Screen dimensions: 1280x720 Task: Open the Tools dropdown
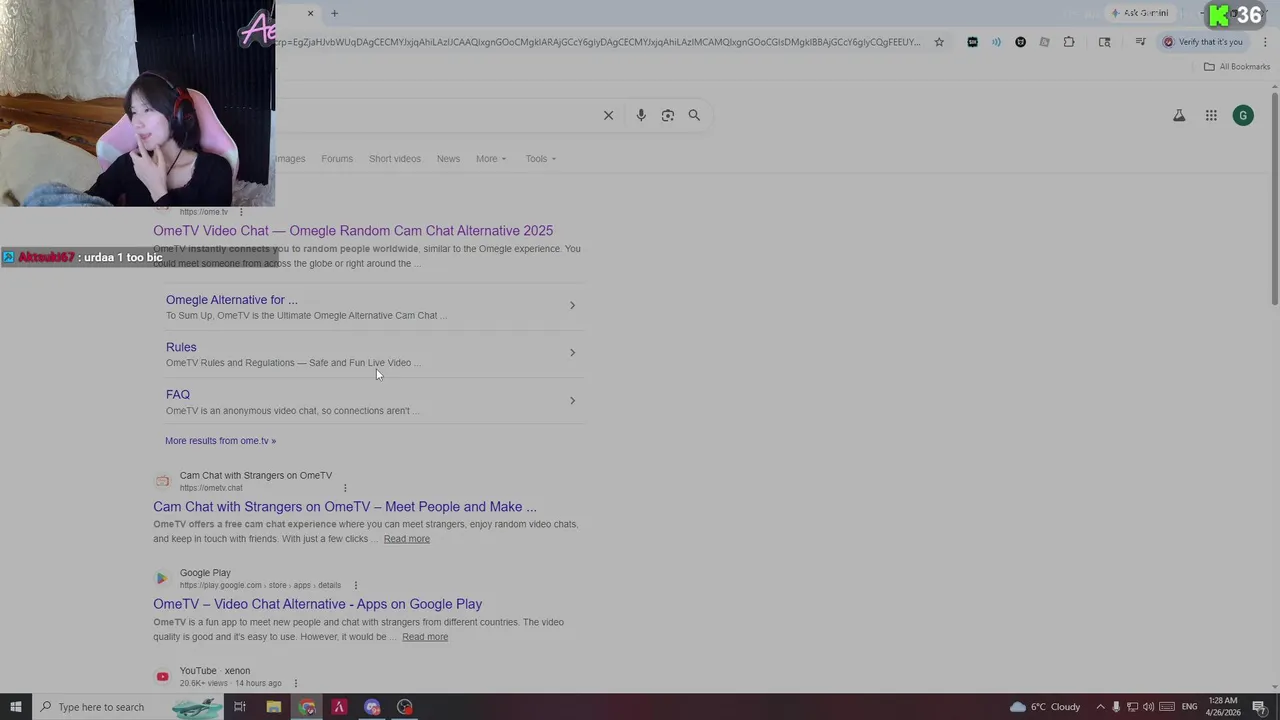(541, 159)
